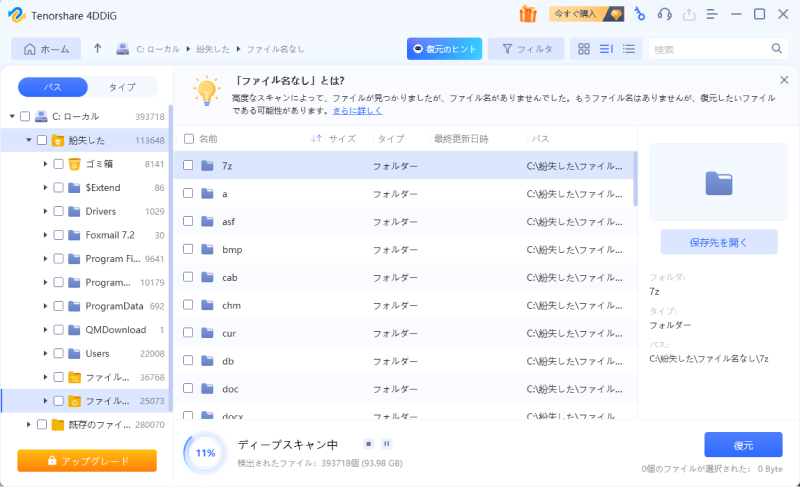Check the asf folder checkbox

pyautogui.click(x=188, y=221)
